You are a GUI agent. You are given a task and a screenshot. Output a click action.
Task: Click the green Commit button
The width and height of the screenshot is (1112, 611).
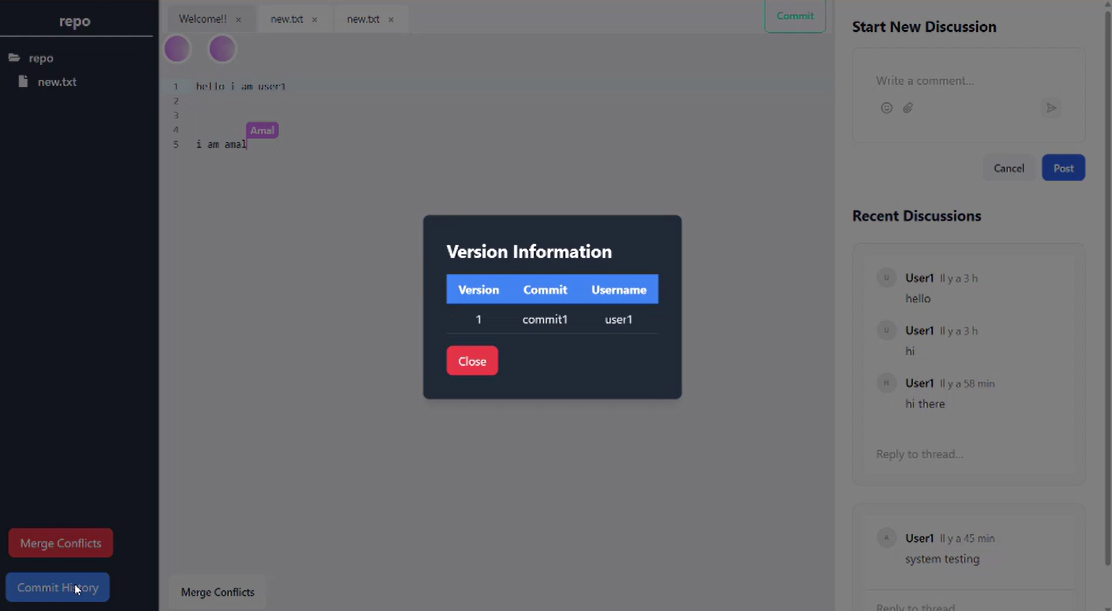795,16
